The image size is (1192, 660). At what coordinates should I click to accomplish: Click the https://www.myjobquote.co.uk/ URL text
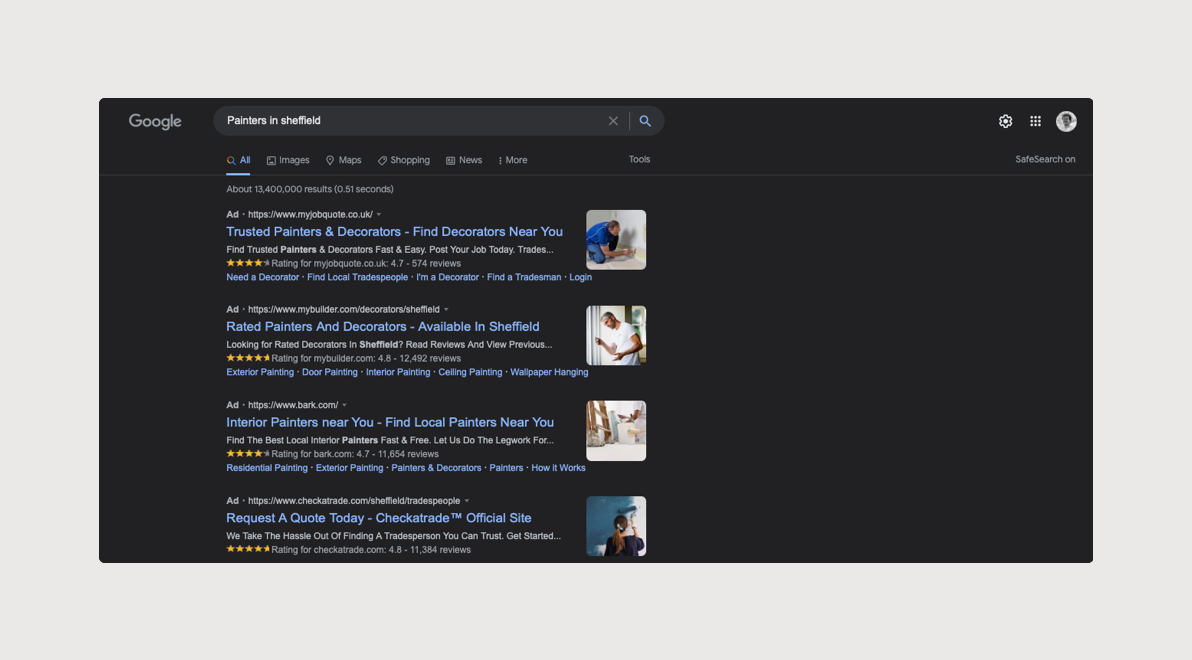point(310,214)
